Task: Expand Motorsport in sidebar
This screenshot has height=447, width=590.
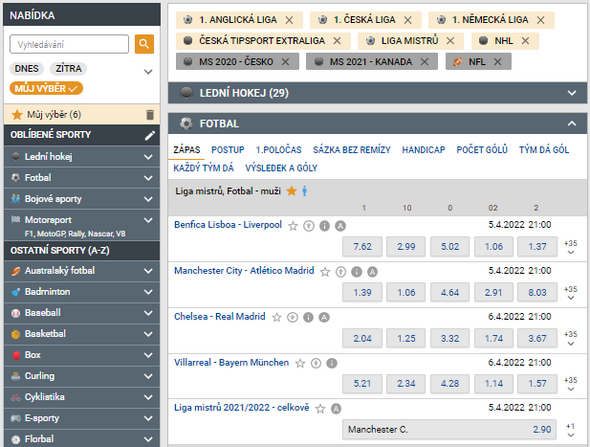Action: (82, 225)
